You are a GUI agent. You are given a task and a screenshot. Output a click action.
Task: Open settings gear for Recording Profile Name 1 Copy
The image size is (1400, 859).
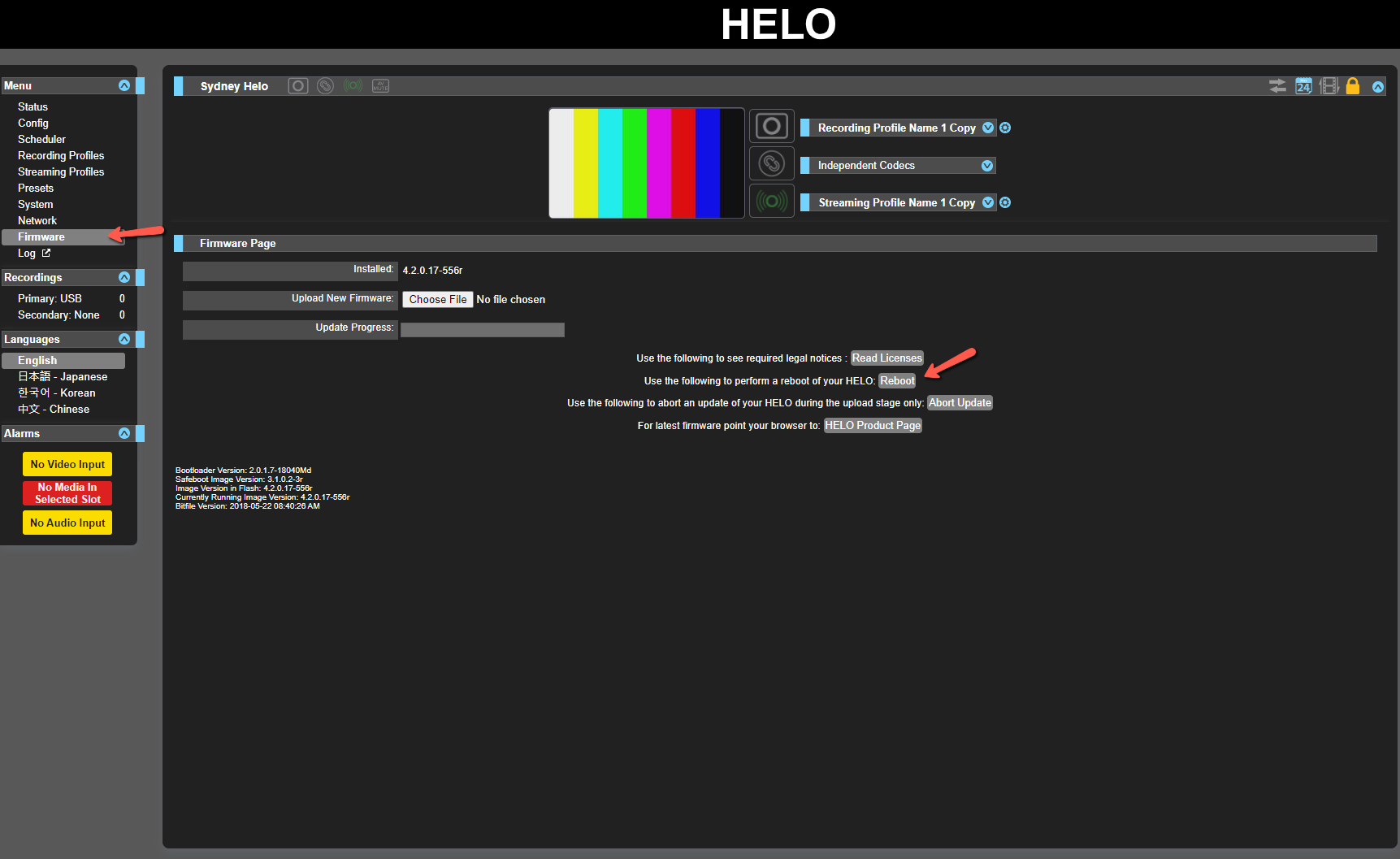1005,128
